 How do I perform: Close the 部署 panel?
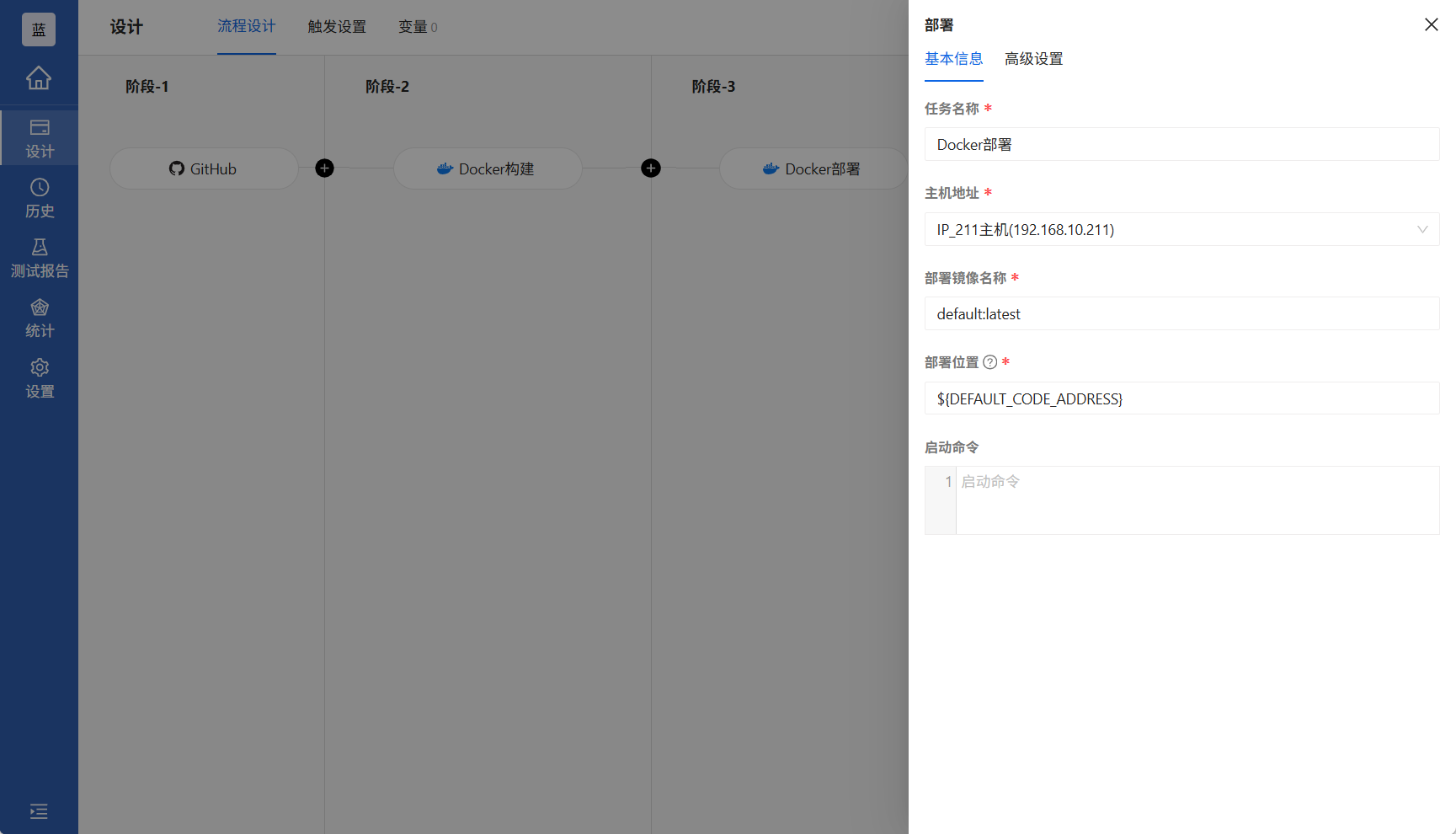click(x=1431, y=24)
